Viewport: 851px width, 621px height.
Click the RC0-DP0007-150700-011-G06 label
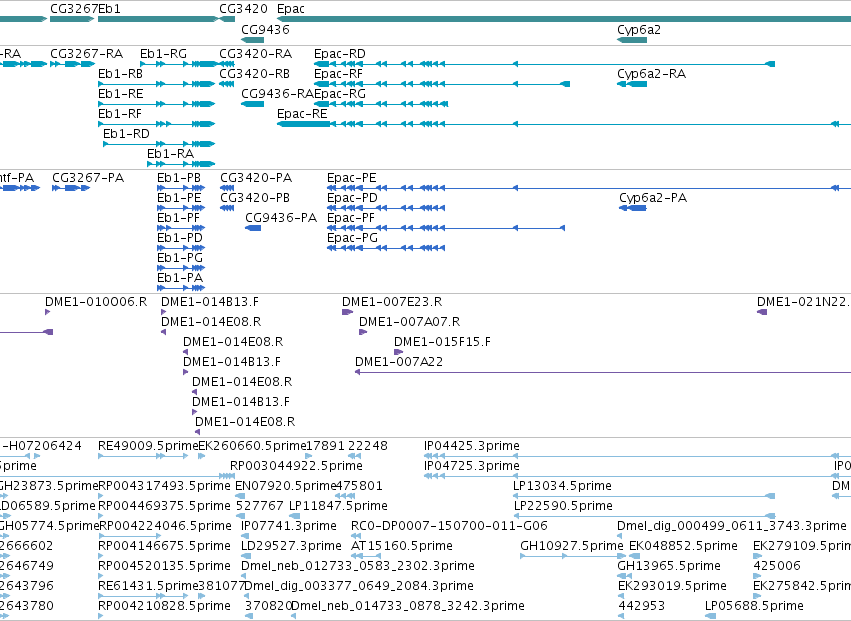(x=449, y=526)
